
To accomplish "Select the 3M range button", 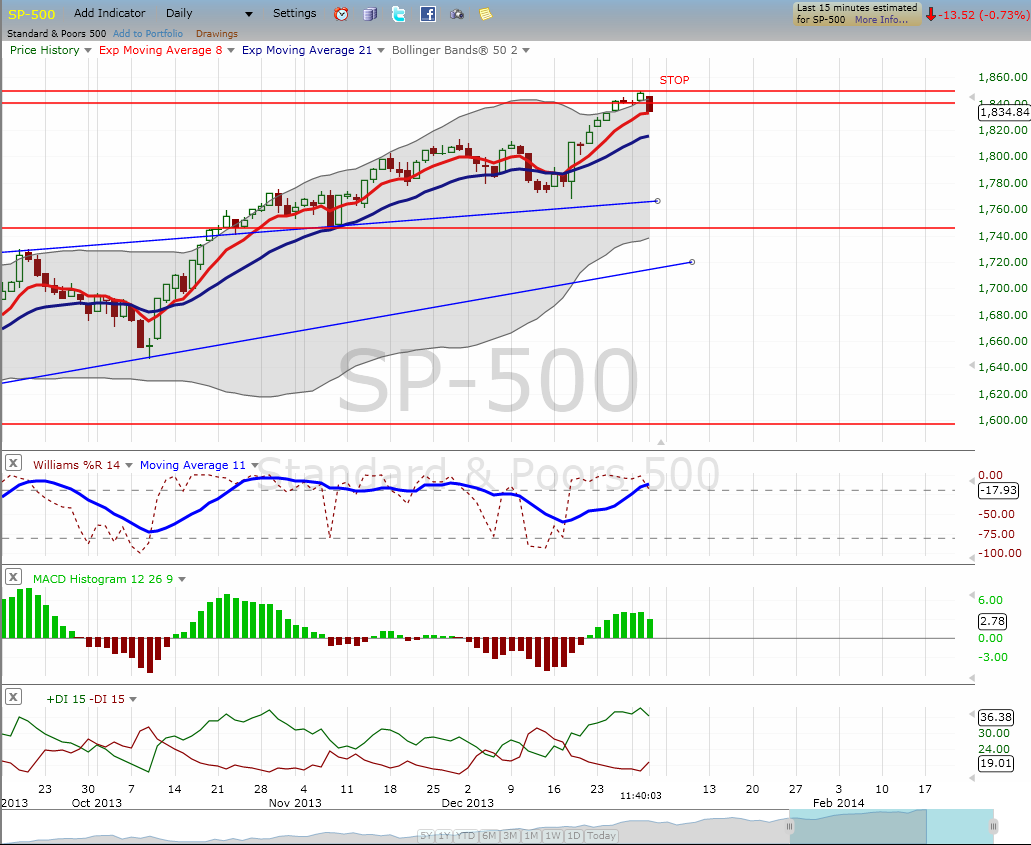I will pos(510,836).
